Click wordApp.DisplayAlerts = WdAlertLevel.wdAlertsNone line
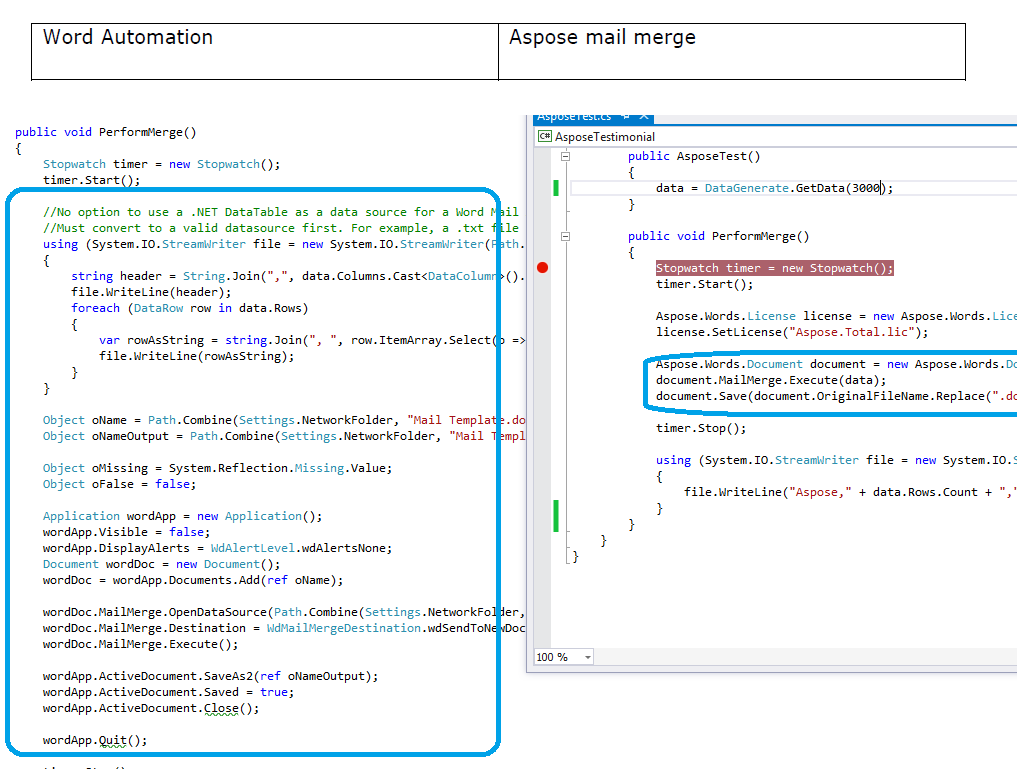The width and height of the screenshot is (1017, 769). point(217,549)
